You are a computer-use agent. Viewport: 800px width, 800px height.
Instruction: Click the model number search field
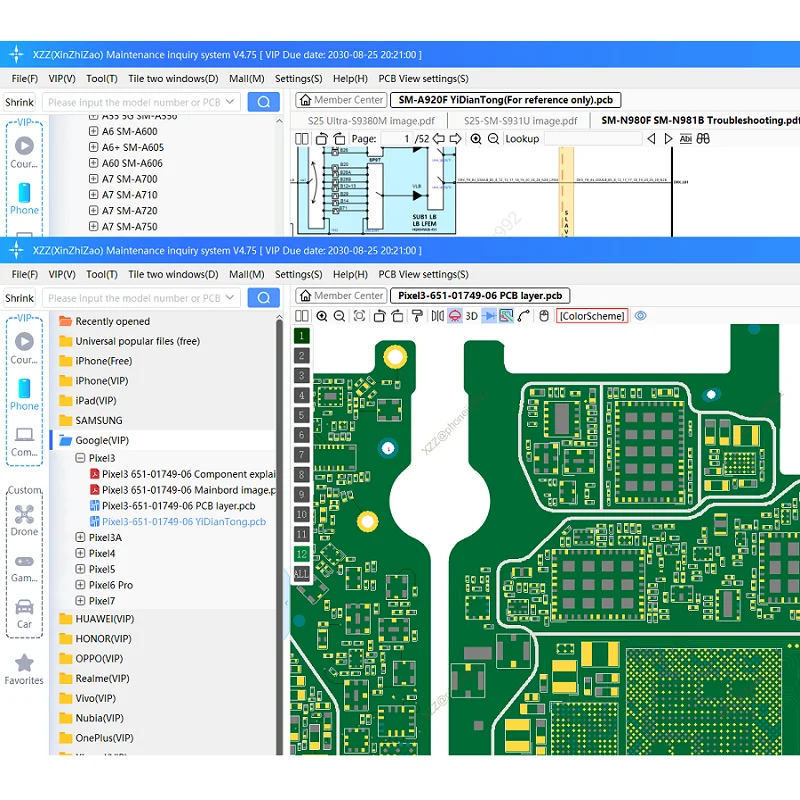click(140, 297)
